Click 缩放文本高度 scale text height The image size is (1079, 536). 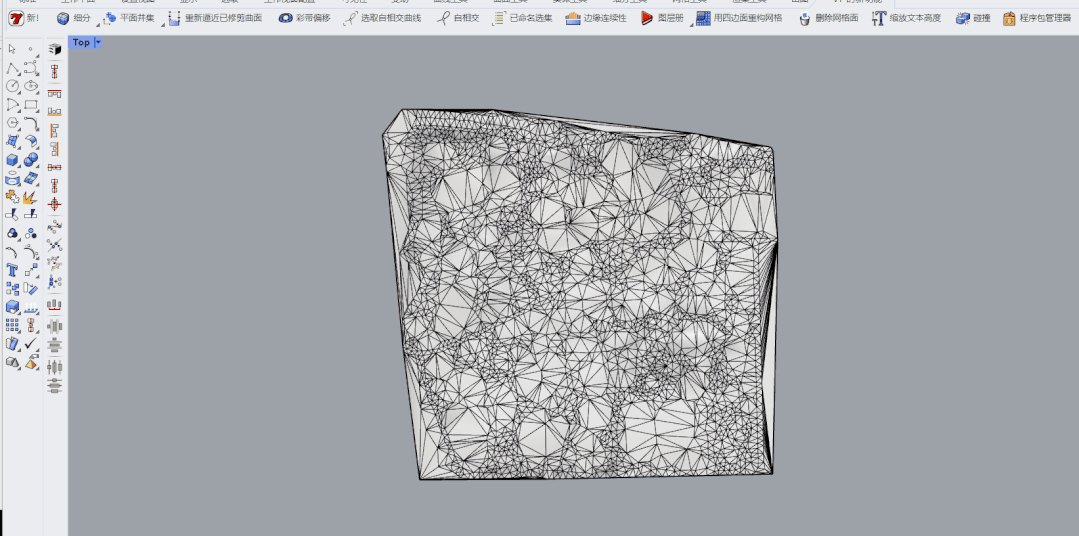coord(906,18)
